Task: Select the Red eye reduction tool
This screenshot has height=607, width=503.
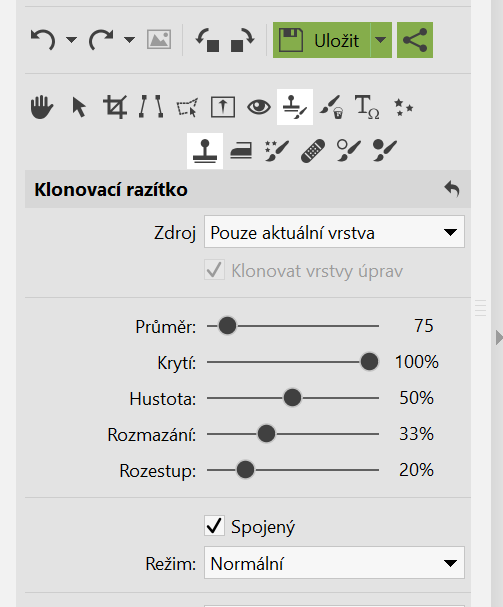Action: coord(259,107)
